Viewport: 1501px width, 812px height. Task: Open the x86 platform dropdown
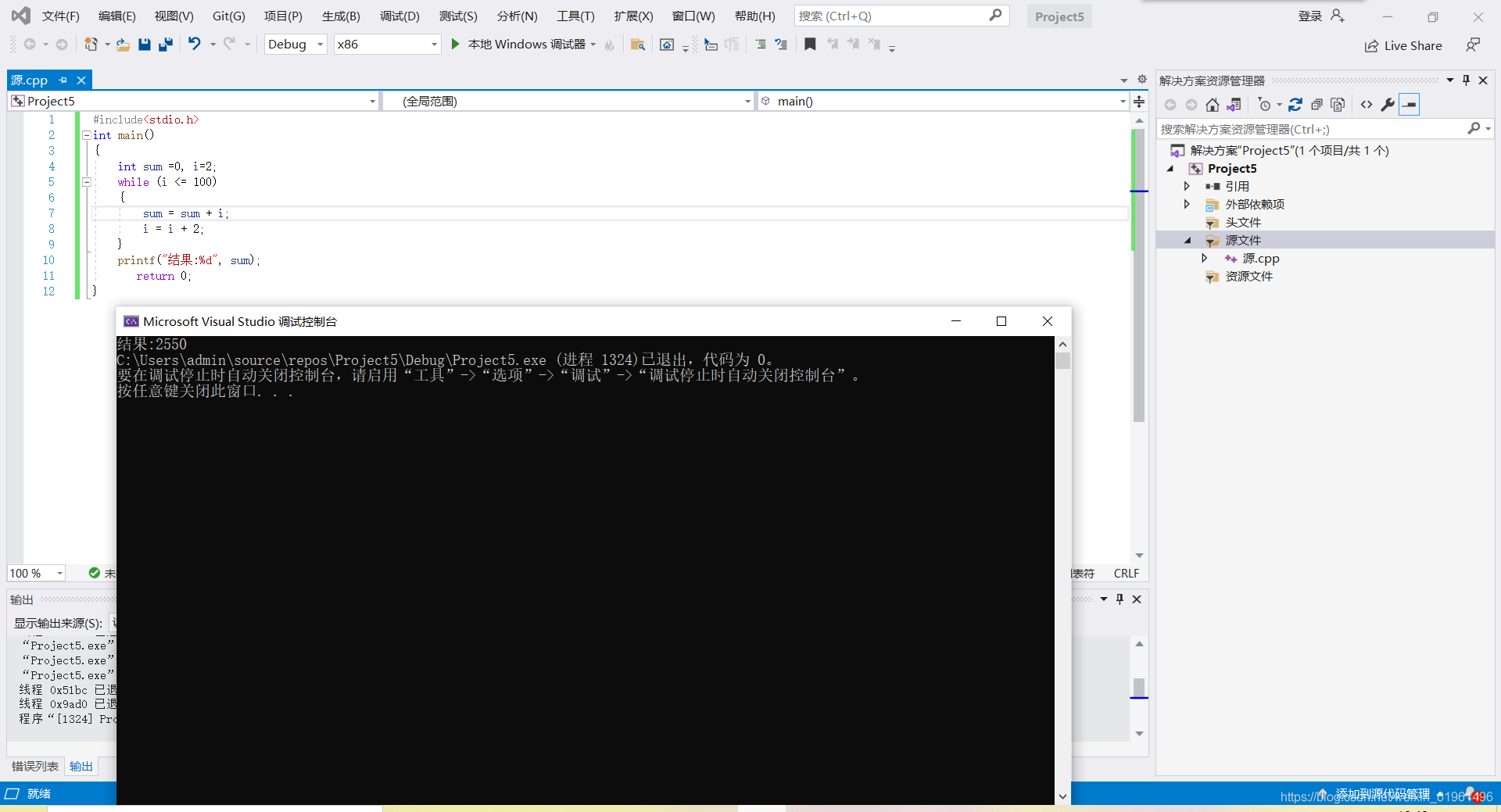434,45
